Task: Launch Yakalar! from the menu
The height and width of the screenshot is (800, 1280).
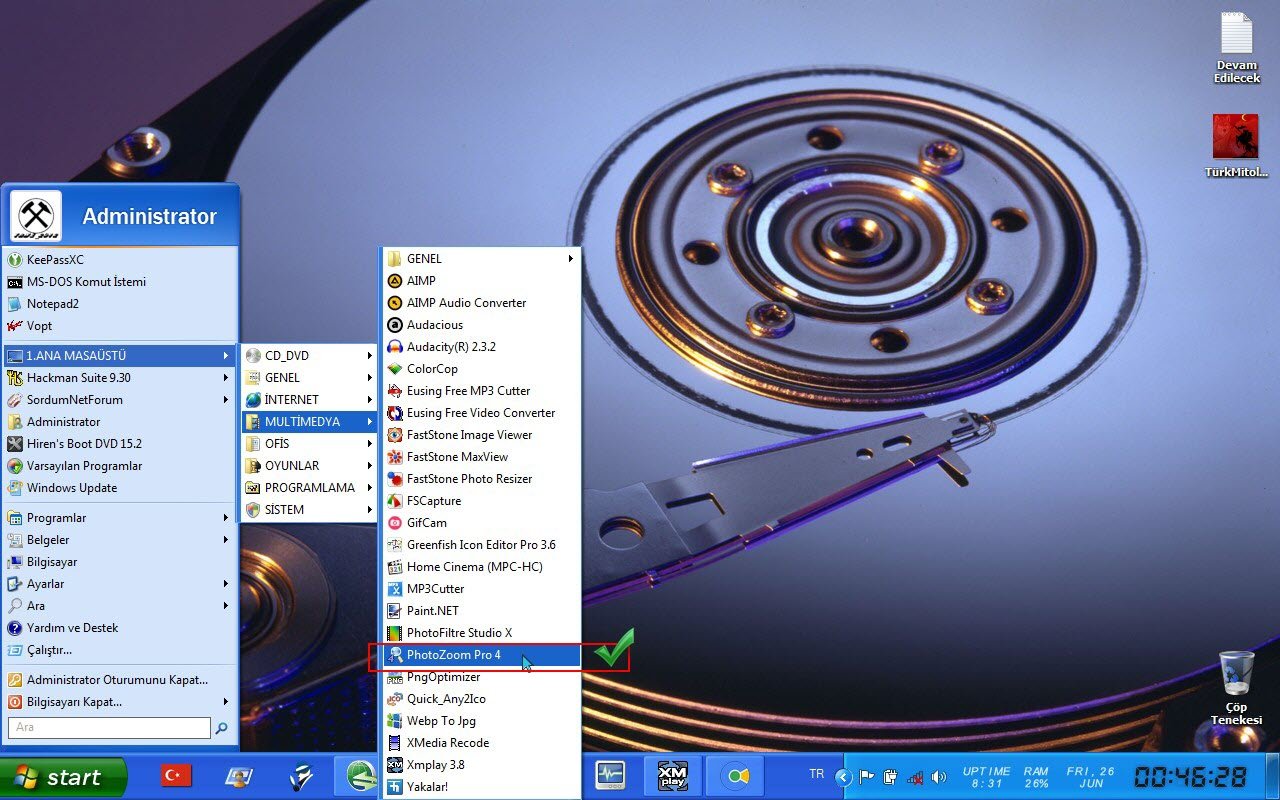Action: pos(481,787)
